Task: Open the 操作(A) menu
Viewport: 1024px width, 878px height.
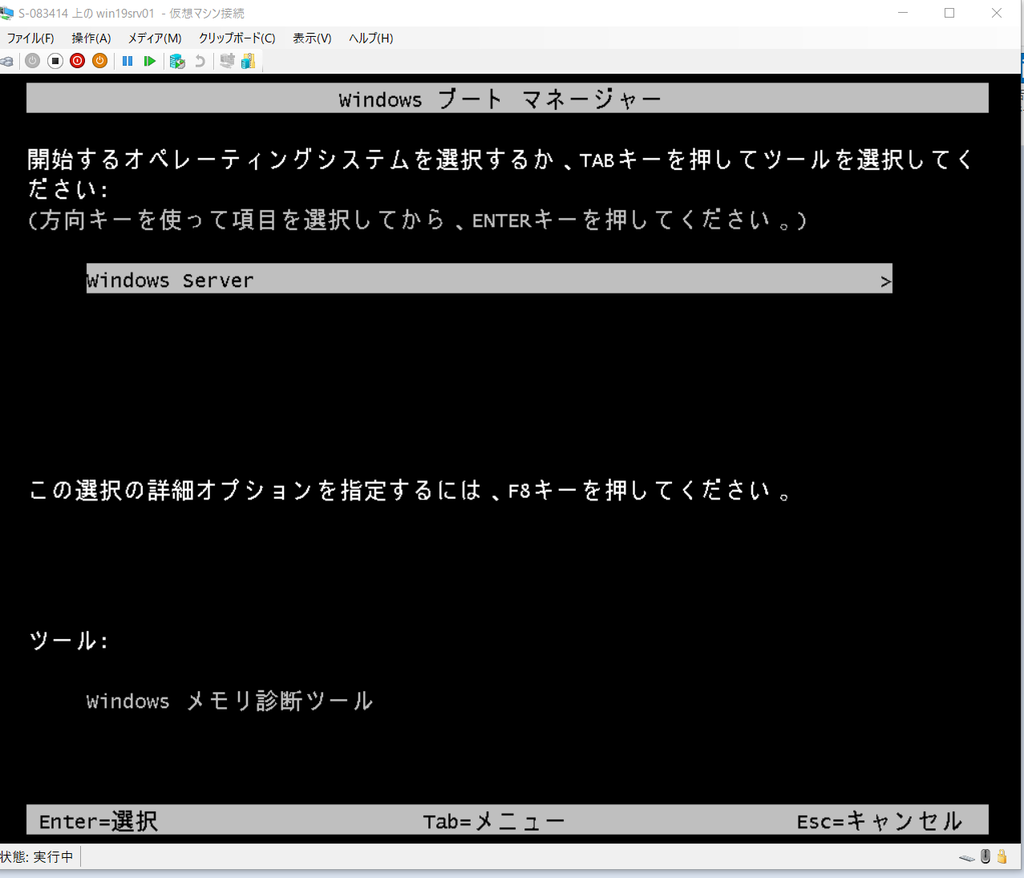Action: 91,39
